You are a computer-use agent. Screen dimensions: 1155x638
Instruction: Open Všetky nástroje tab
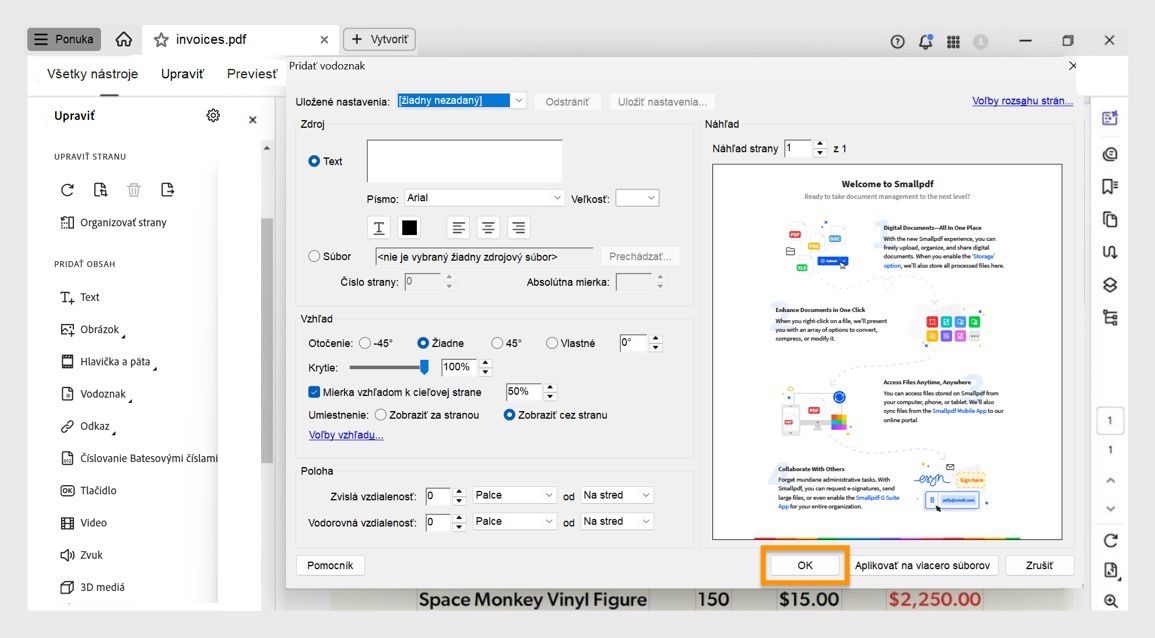[x=93, y=74]
